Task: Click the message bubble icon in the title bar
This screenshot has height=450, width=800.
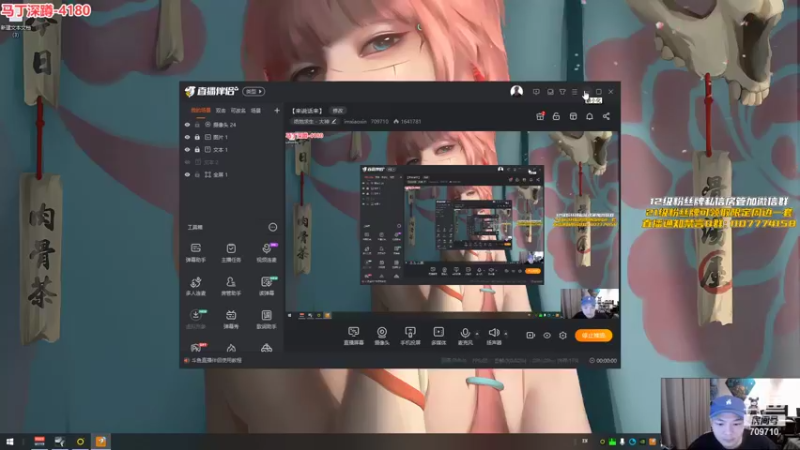Action: click(x=536, y=92)
